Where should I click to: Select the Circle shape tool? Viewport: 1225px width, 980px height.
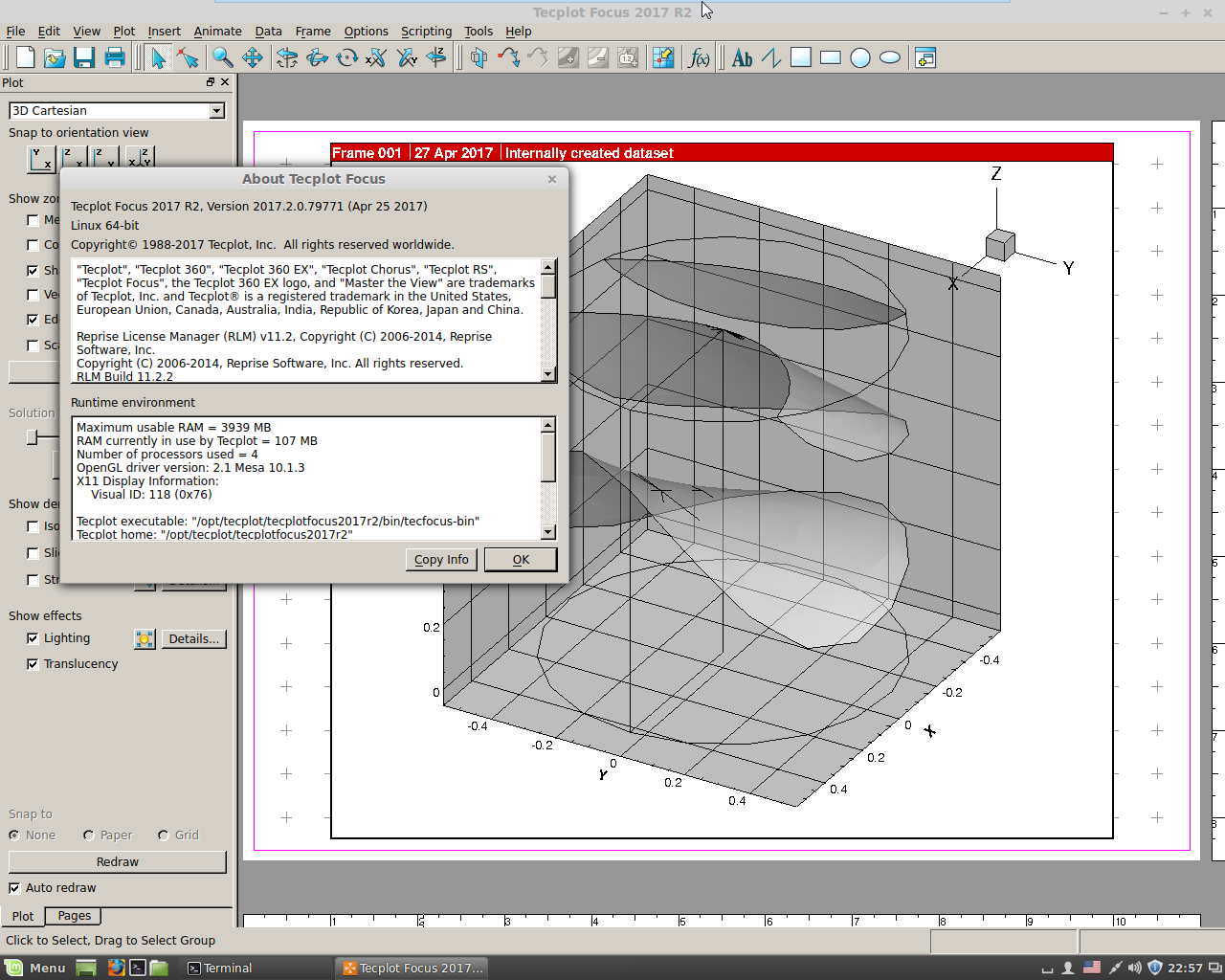(860, 57)
